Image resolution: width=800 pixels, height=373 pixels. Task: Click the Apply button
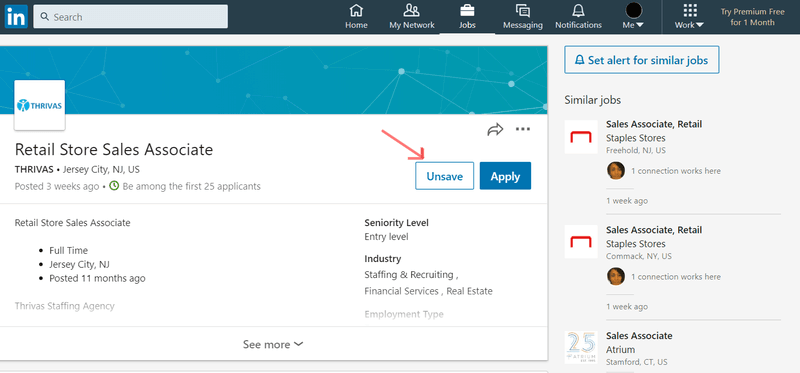coord(505,176)
